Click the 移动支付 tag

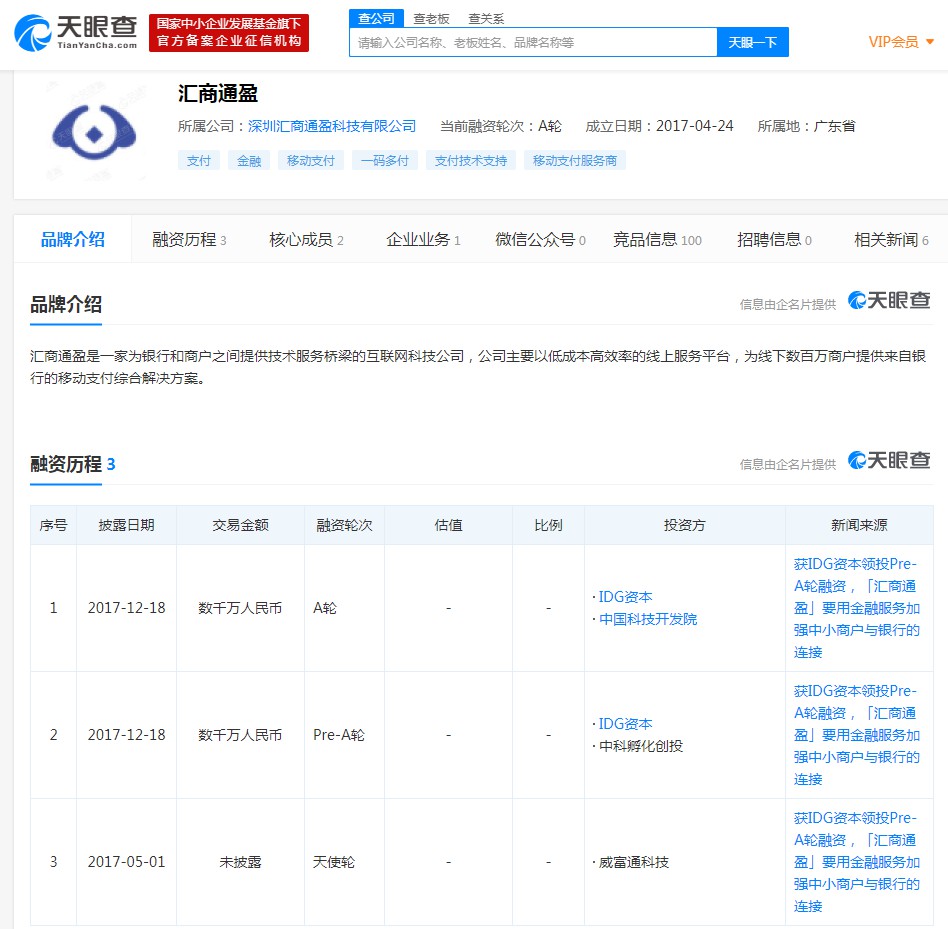pyautogui.click(x=311, y=161)
